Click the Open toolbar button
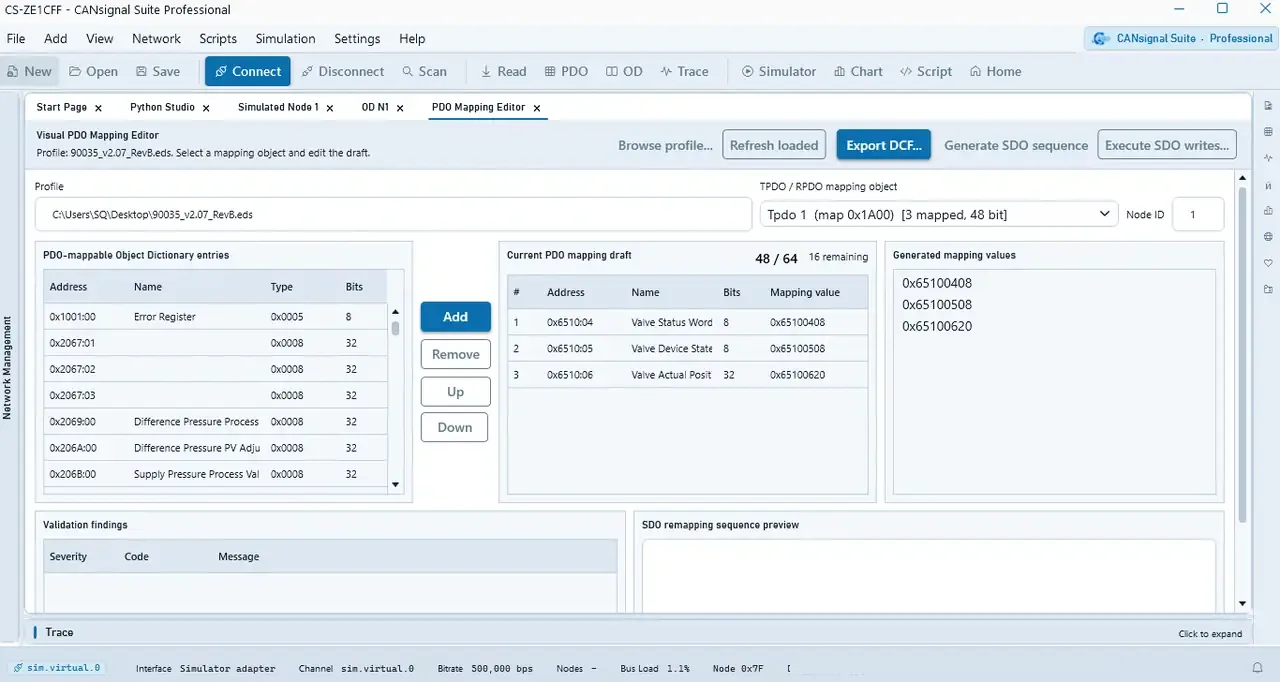 click(93, 71)
